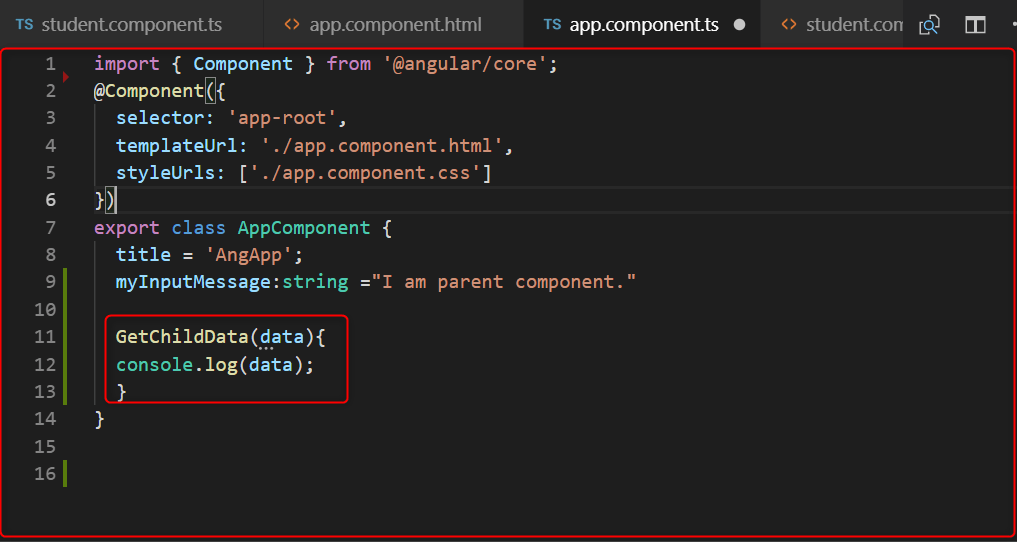Viewport: 1017px width, 542px height.
Task: Click 'selector' property on line 3
Action: coord(160,119)
